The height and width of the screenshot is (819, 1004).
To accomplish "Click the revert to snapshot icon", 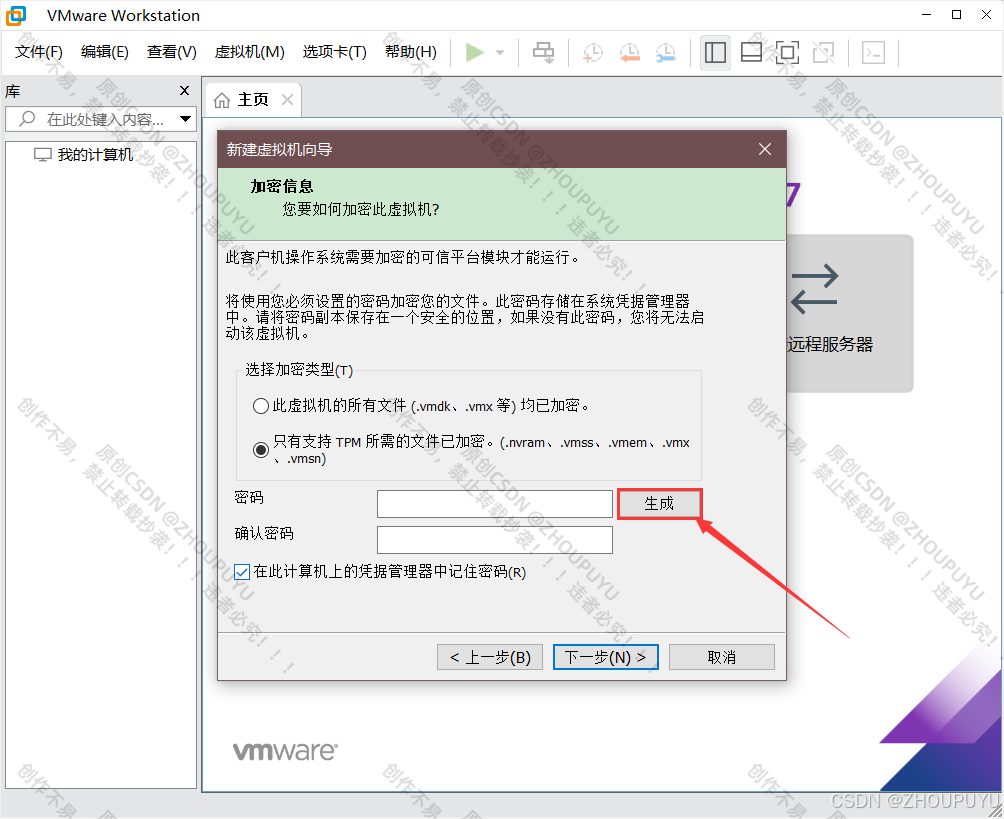I will (x=630, y=53).
